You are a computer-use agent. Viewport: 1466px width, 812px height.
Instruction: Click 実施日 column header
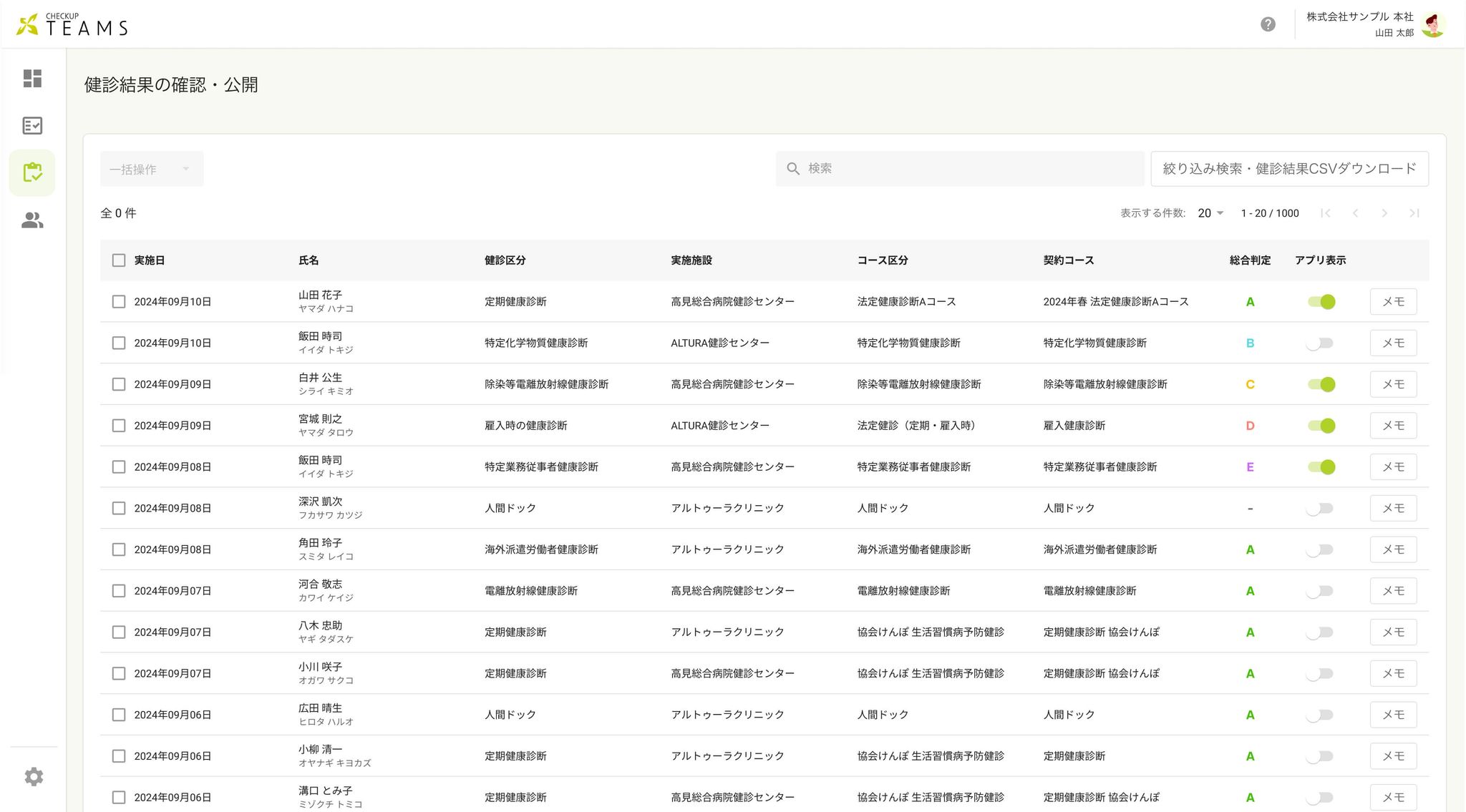point(150,260)
